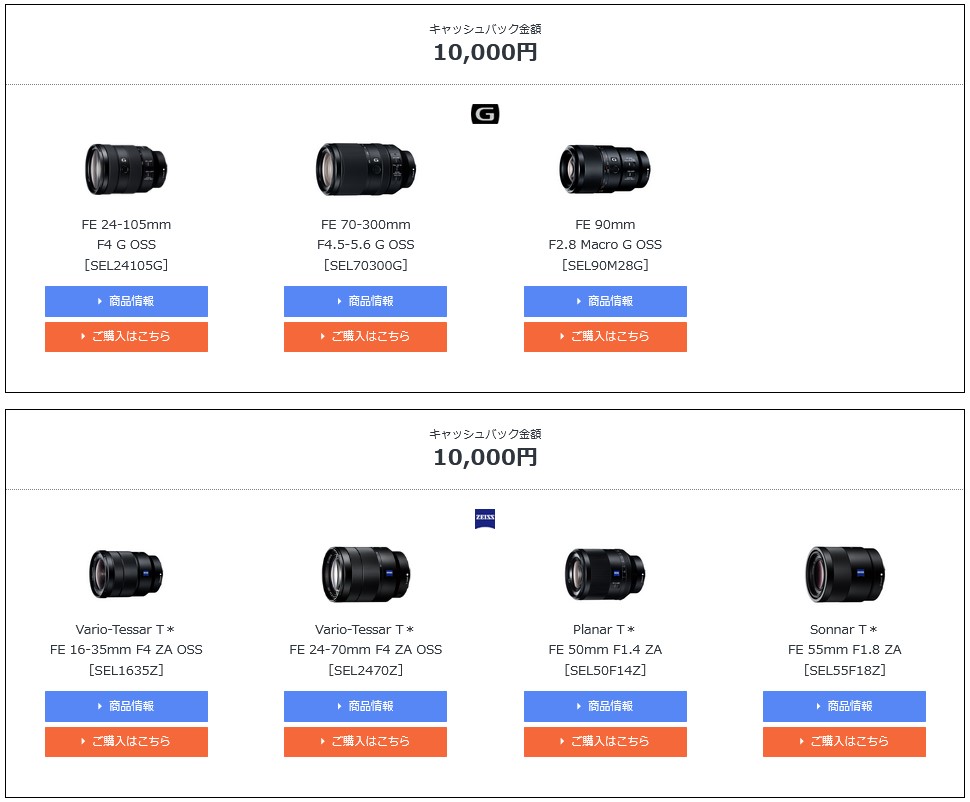This screenshot has width=970, height=802.
Task: Click the Vario-Tessar 16-35mm lens image
Action: click(x=126, y=574)
